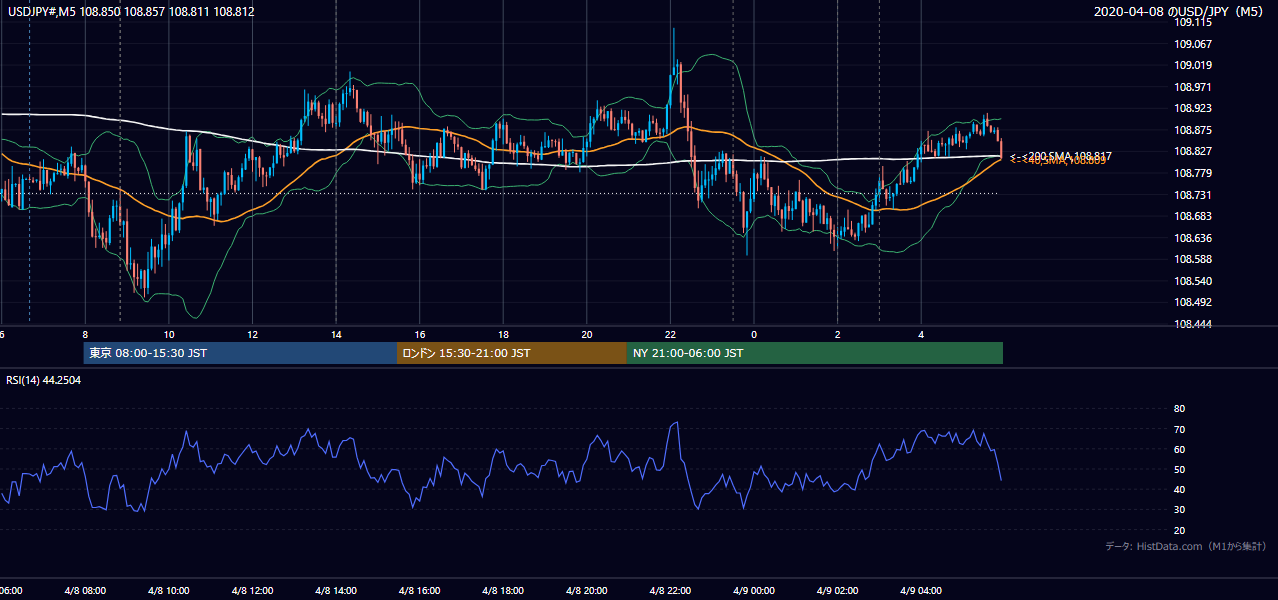Click the 4/8 16:00 date axis label

pyautogui.click(x=420, y=591)
